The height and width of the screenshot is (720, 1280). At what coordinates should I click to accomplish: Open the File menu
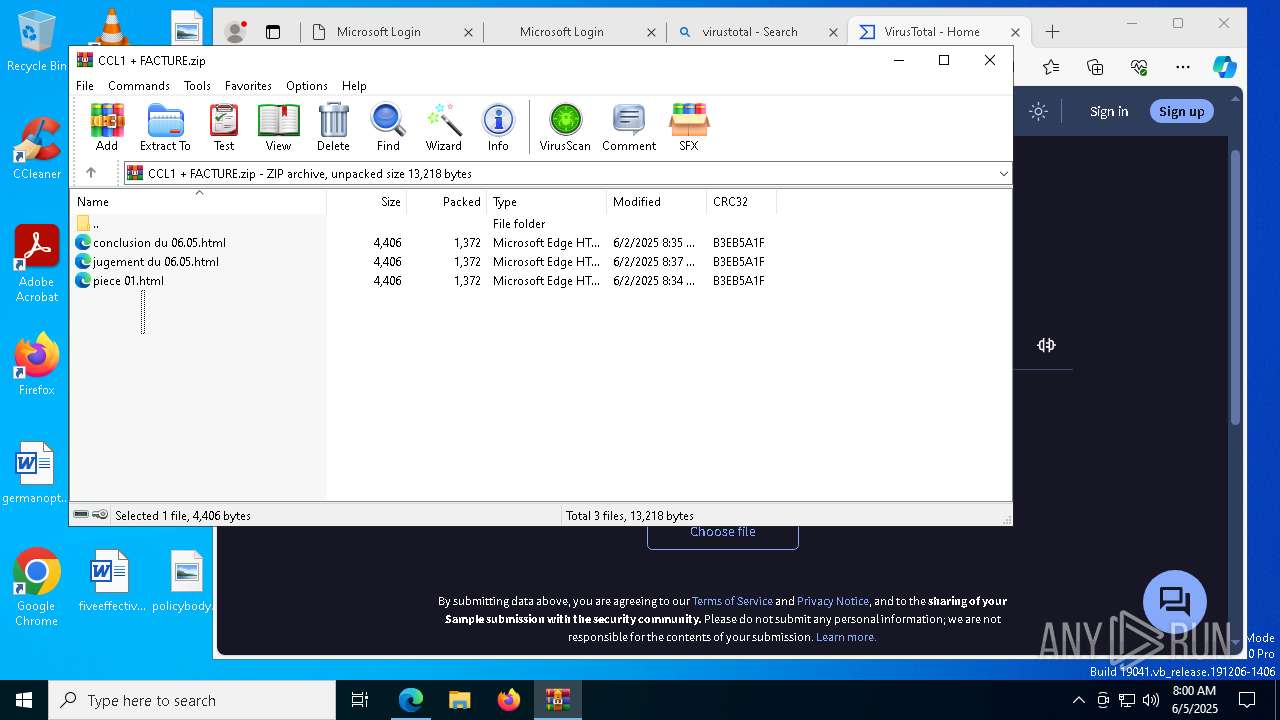coord(85,86)
